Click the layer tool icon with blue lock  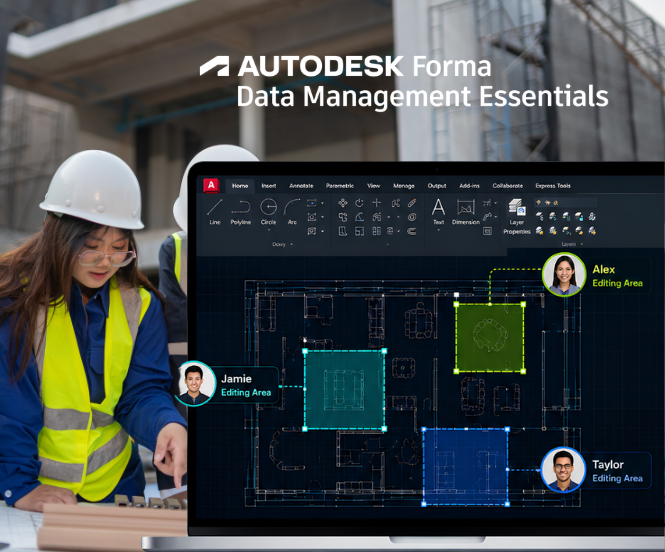[x=579, y=216]
